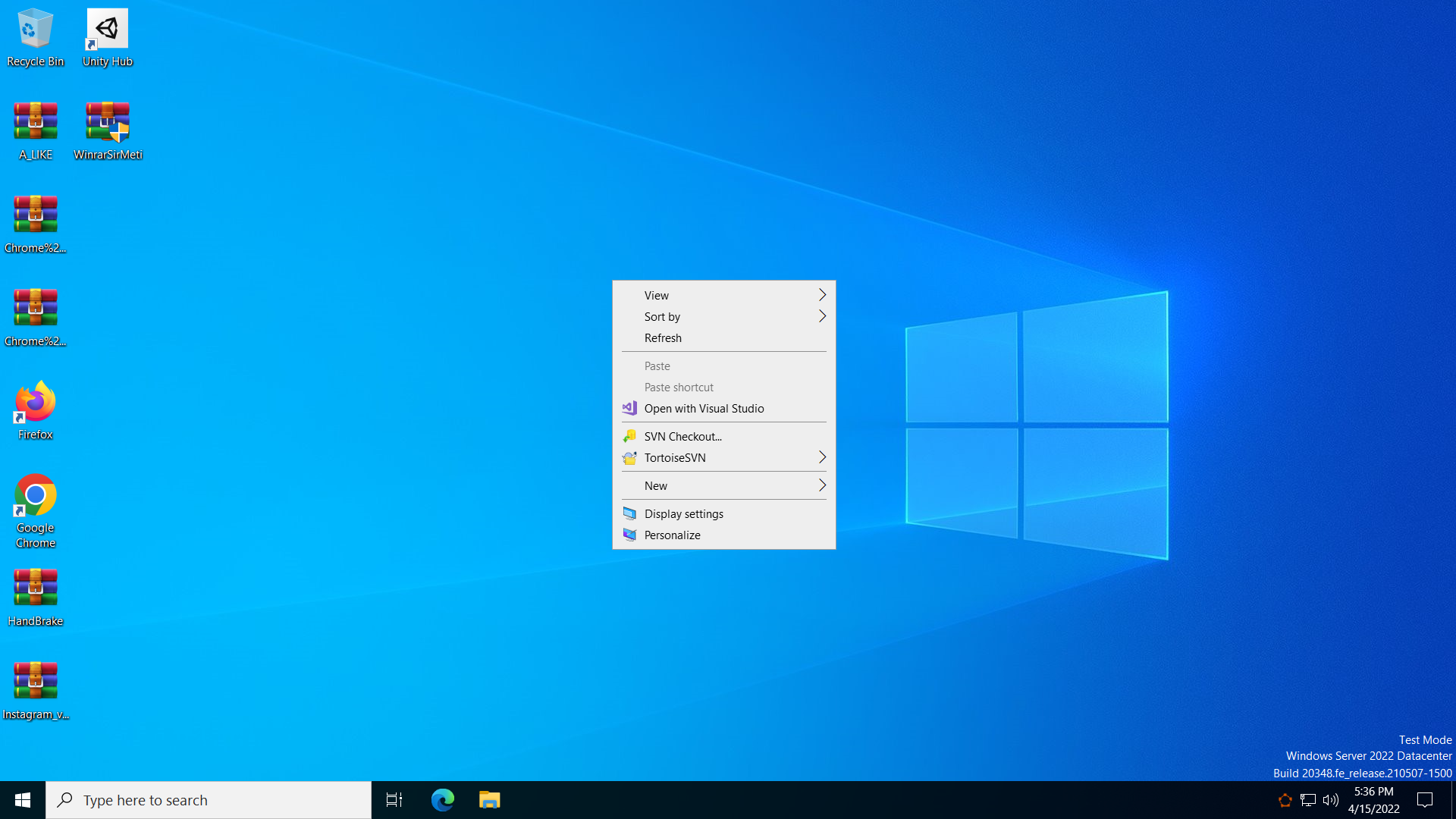Choose Refresh from the context menu

click(663, 338)
